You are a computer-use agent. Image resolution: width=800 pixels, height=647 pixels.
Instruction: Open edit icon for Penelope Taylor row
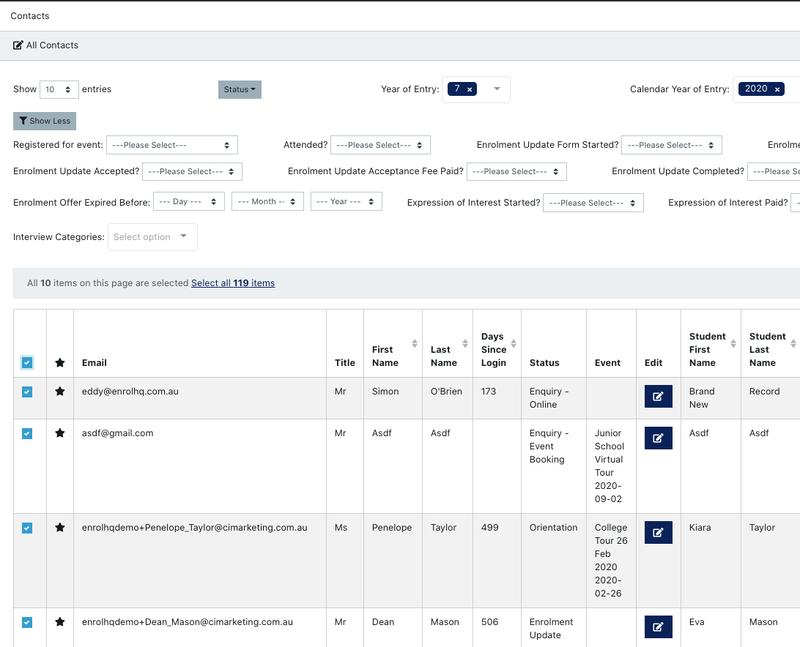pyautogui.click(x=658, y=533)
